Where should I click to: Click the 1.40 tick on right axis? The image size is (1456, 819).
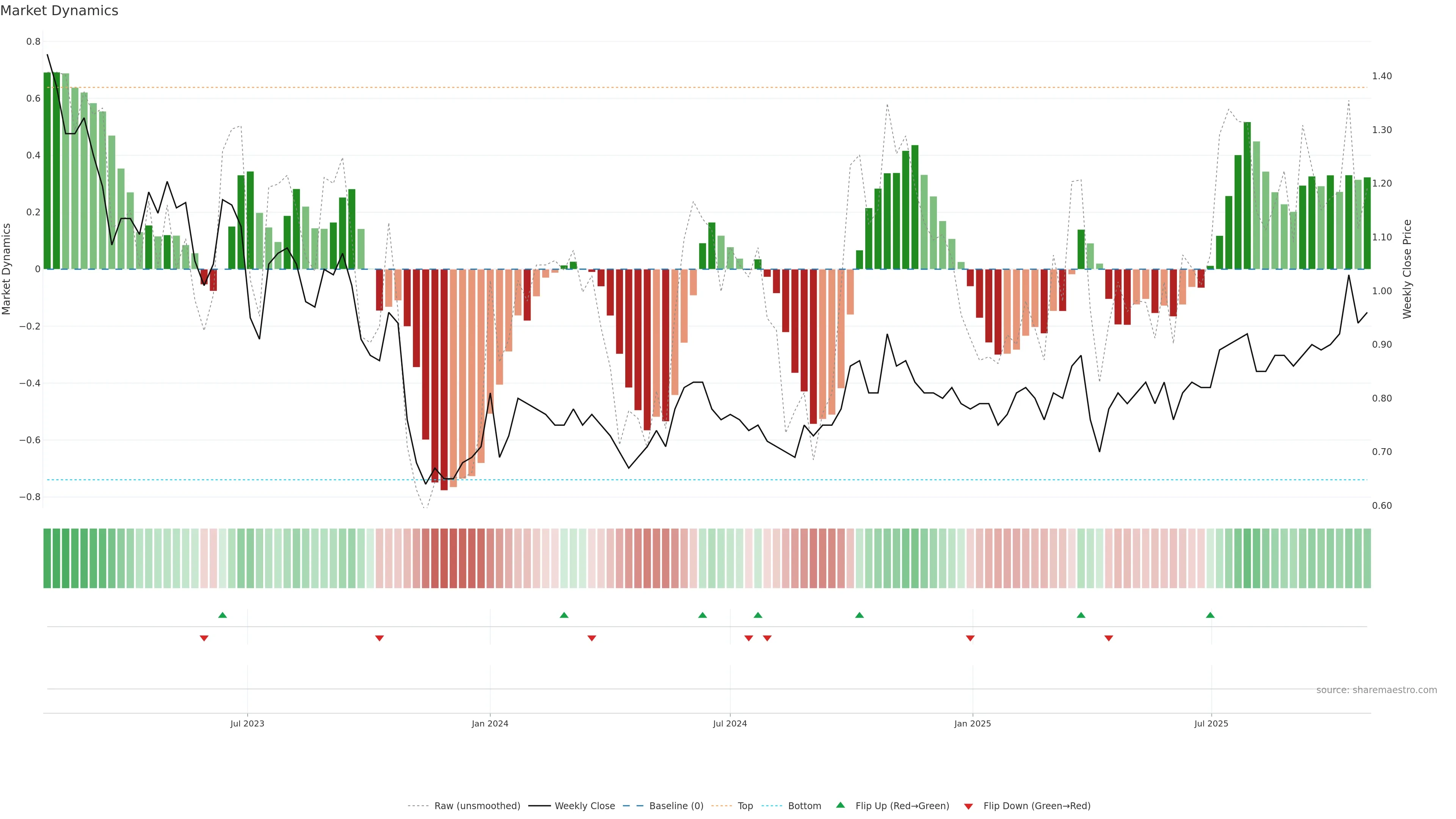tap(1382, 76)
